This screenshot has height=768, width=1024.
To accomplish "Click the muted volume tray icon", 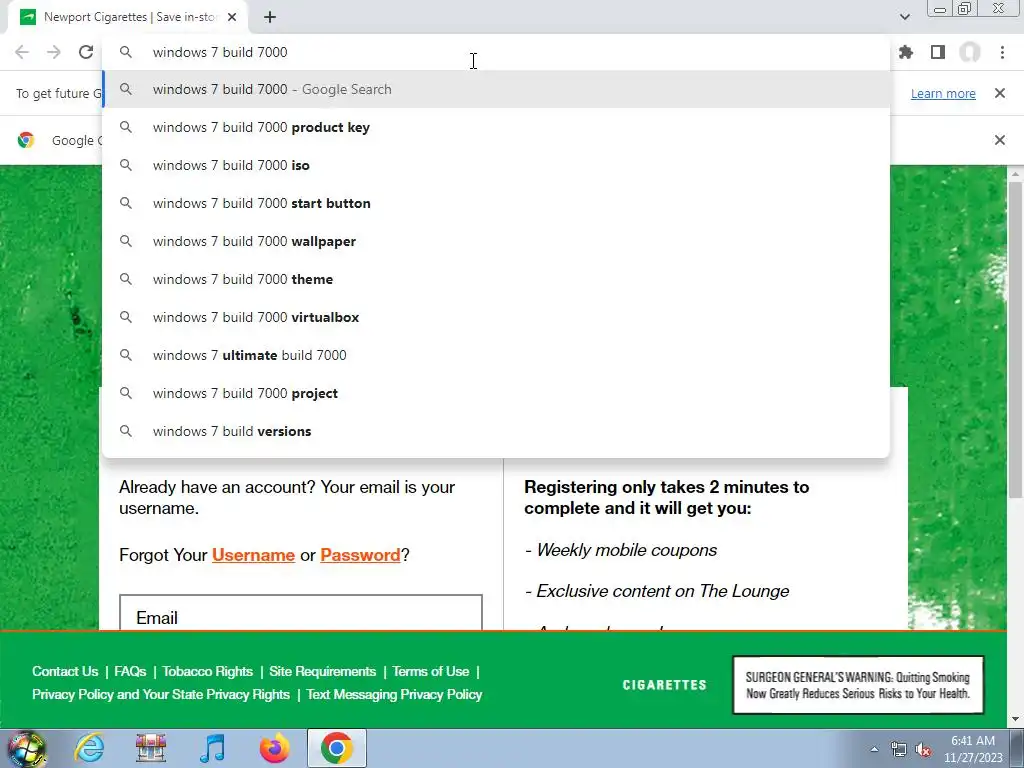I will pyautogui.click(x=923, y=750).
